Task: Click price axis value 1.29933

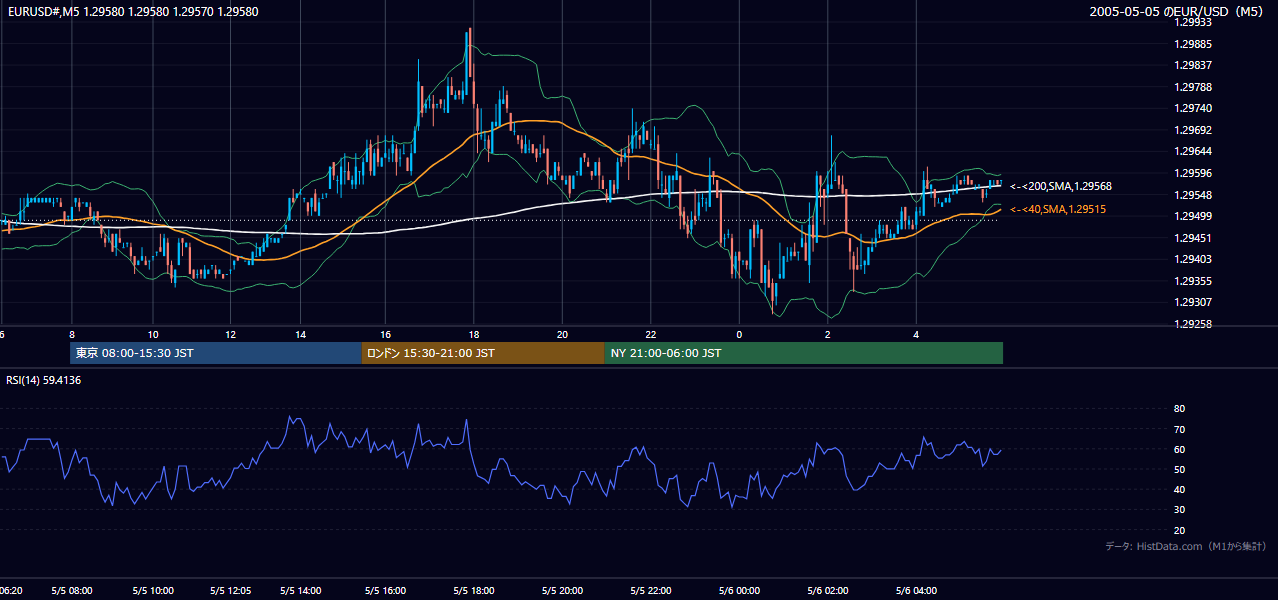Action: (x=1194, y=22)
